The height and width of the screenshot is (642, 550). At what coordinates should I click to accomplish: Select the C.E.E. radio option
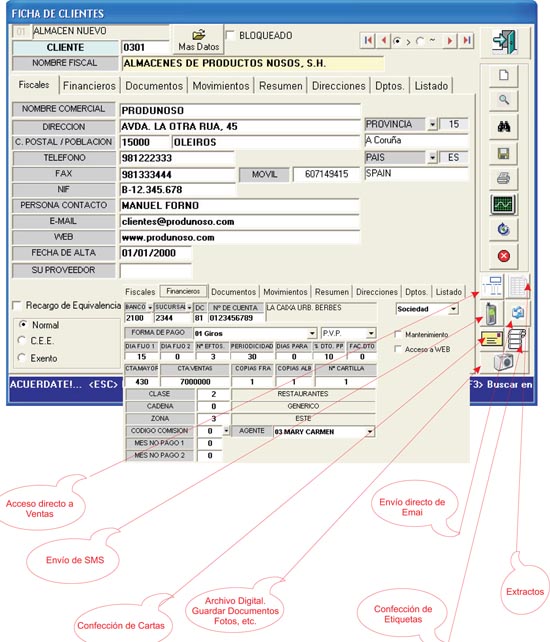tap(22, 341)
